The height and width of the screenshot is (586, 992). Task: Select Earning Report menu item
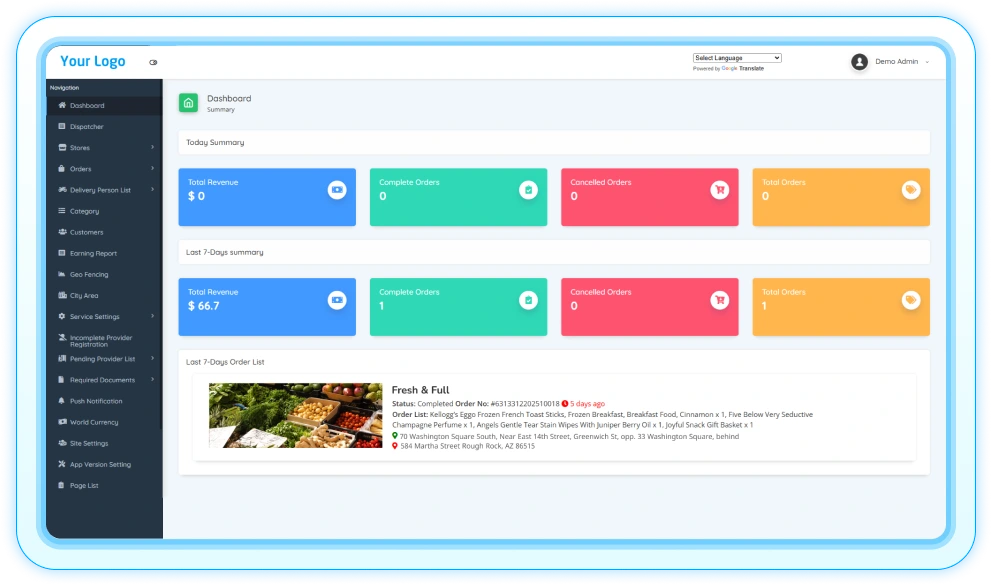click(104, 253)
